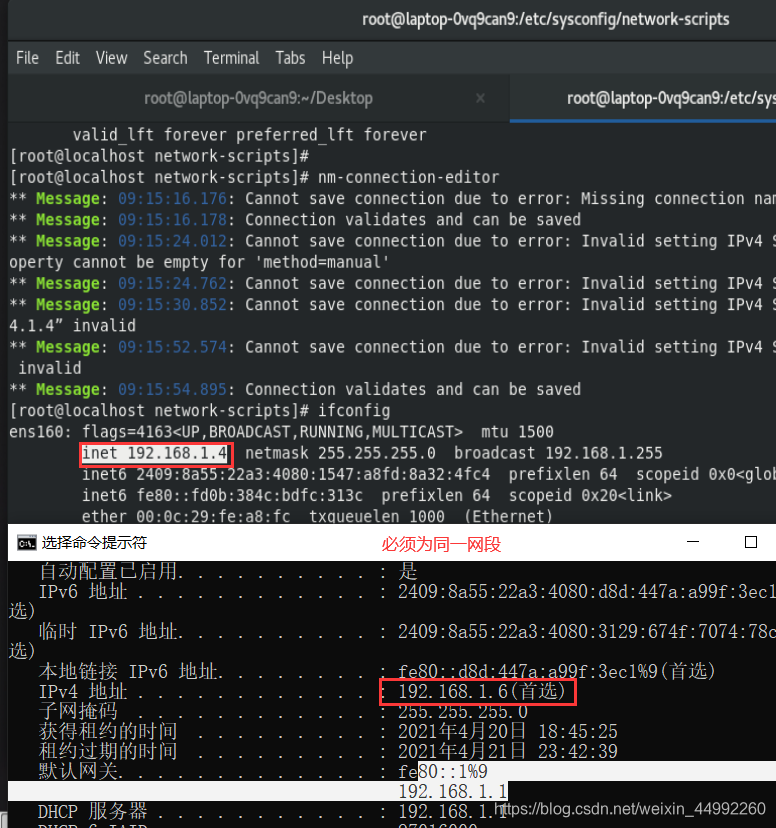Minimize the command prompt window
776x828 pixels.
click(693, 542)
